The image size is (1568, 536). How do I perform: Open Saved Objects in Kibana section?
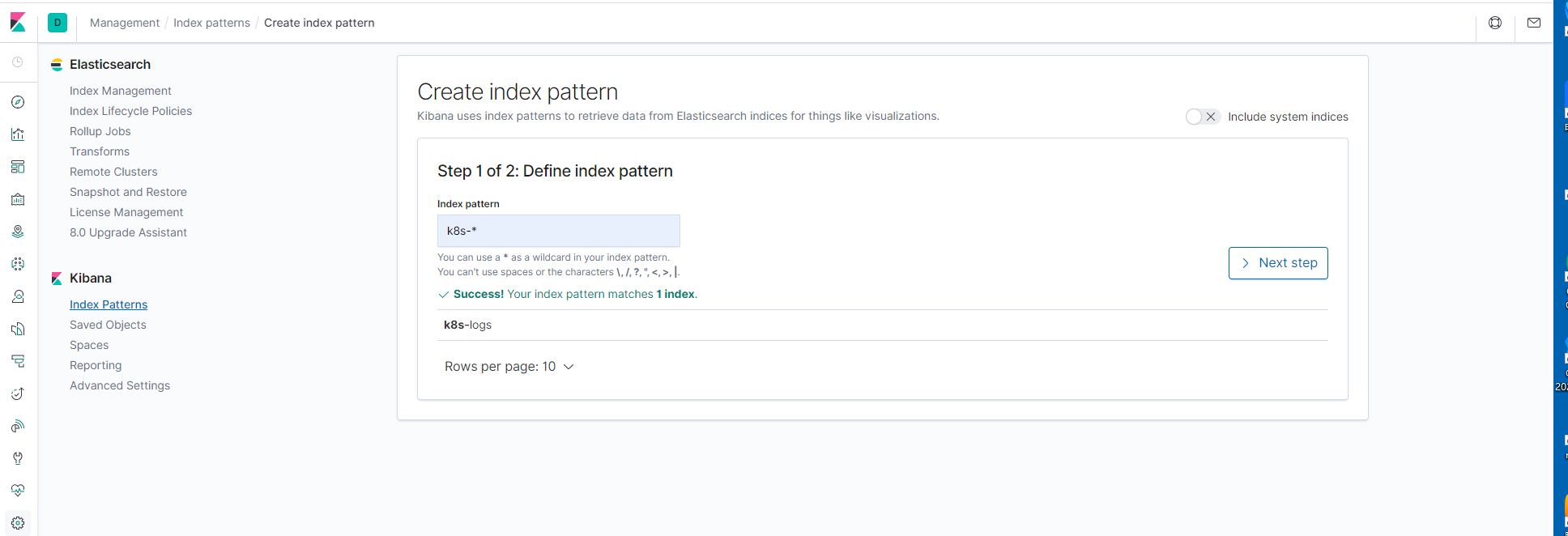108,325
